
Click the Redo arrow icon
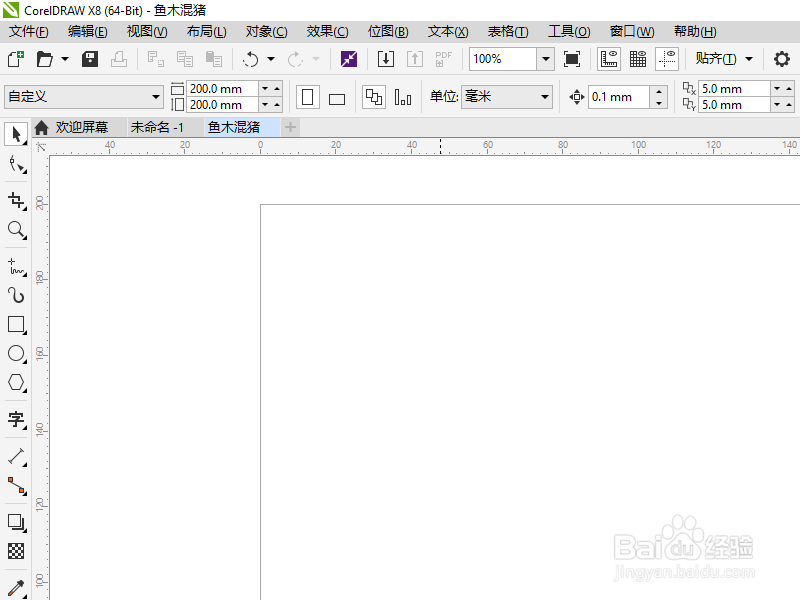[x=295, y=59]
